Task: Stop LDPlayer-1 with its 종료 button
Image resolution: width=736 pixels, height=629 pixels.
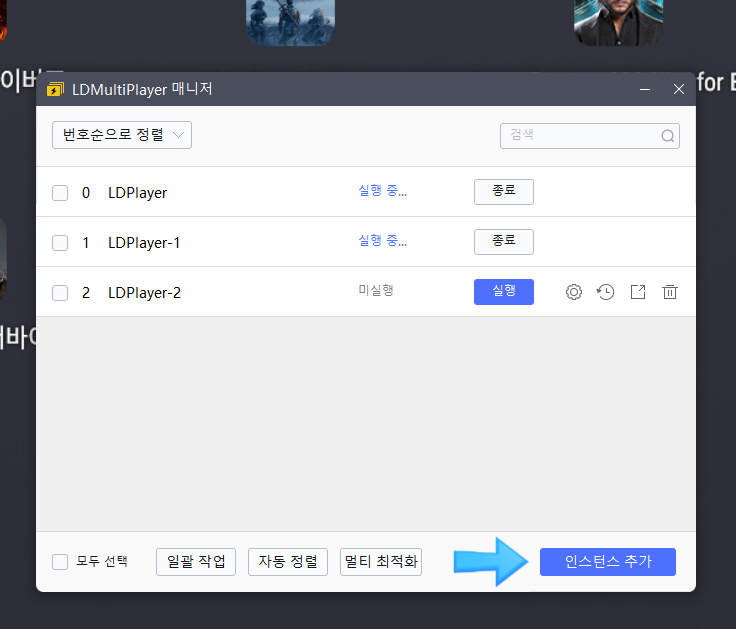Action: [x=504, y=242]
